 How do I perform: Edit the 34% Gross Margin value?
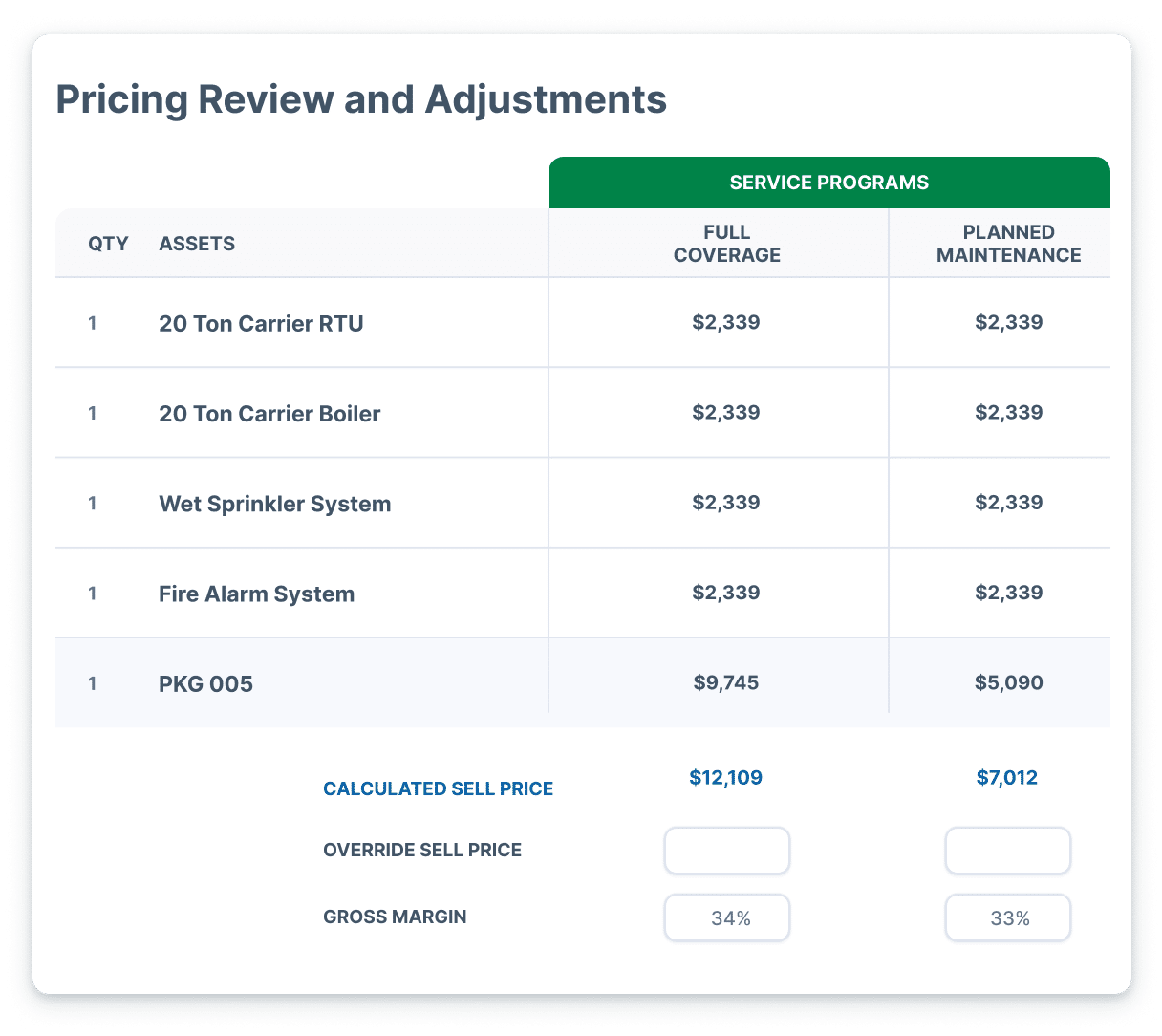click(727, 917)
